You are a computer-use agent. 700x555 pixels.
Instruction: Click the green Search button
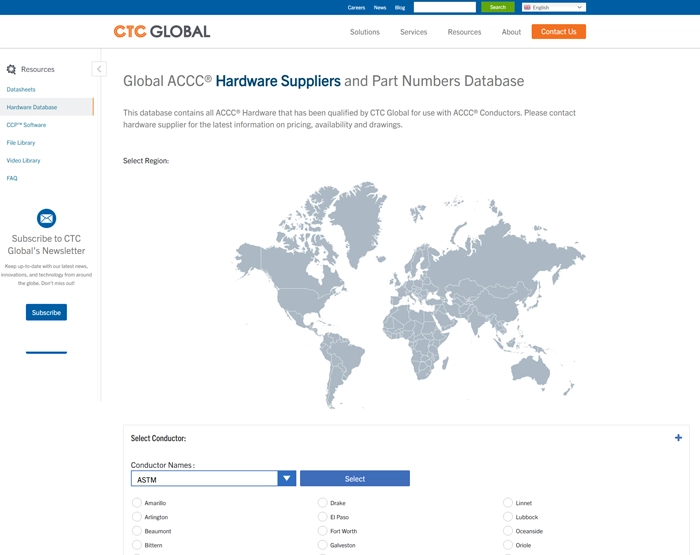pyautogui.click(x=497, y=7)
